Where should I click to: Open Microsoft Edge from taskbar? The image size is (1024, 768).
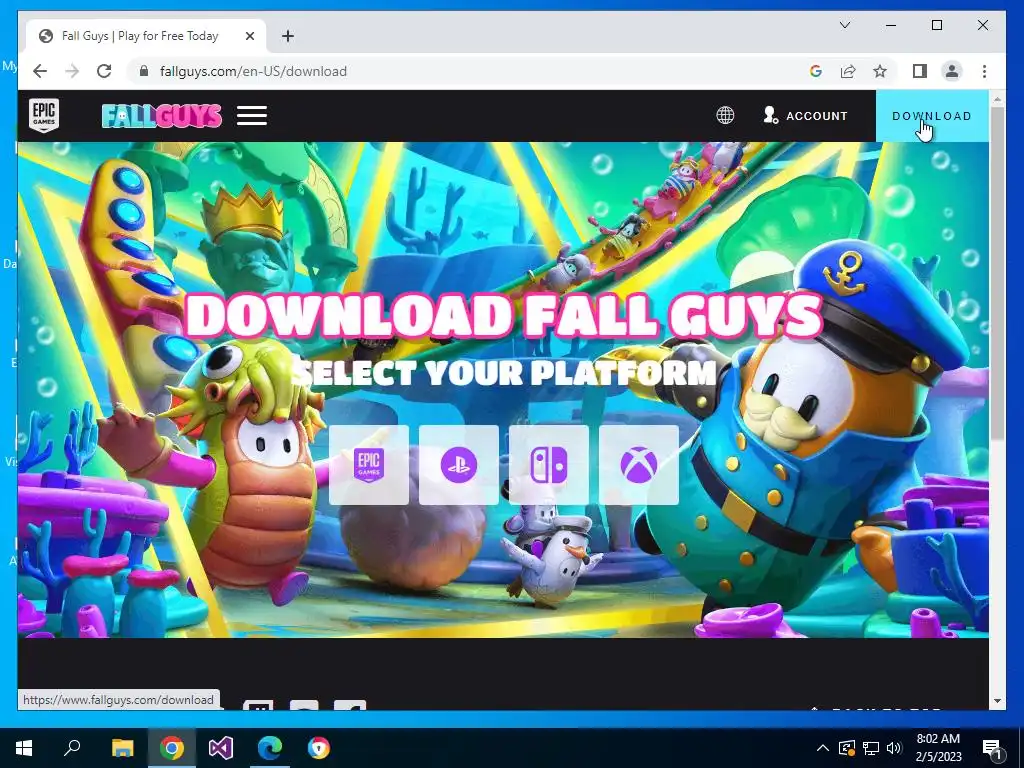pos(270,748)
